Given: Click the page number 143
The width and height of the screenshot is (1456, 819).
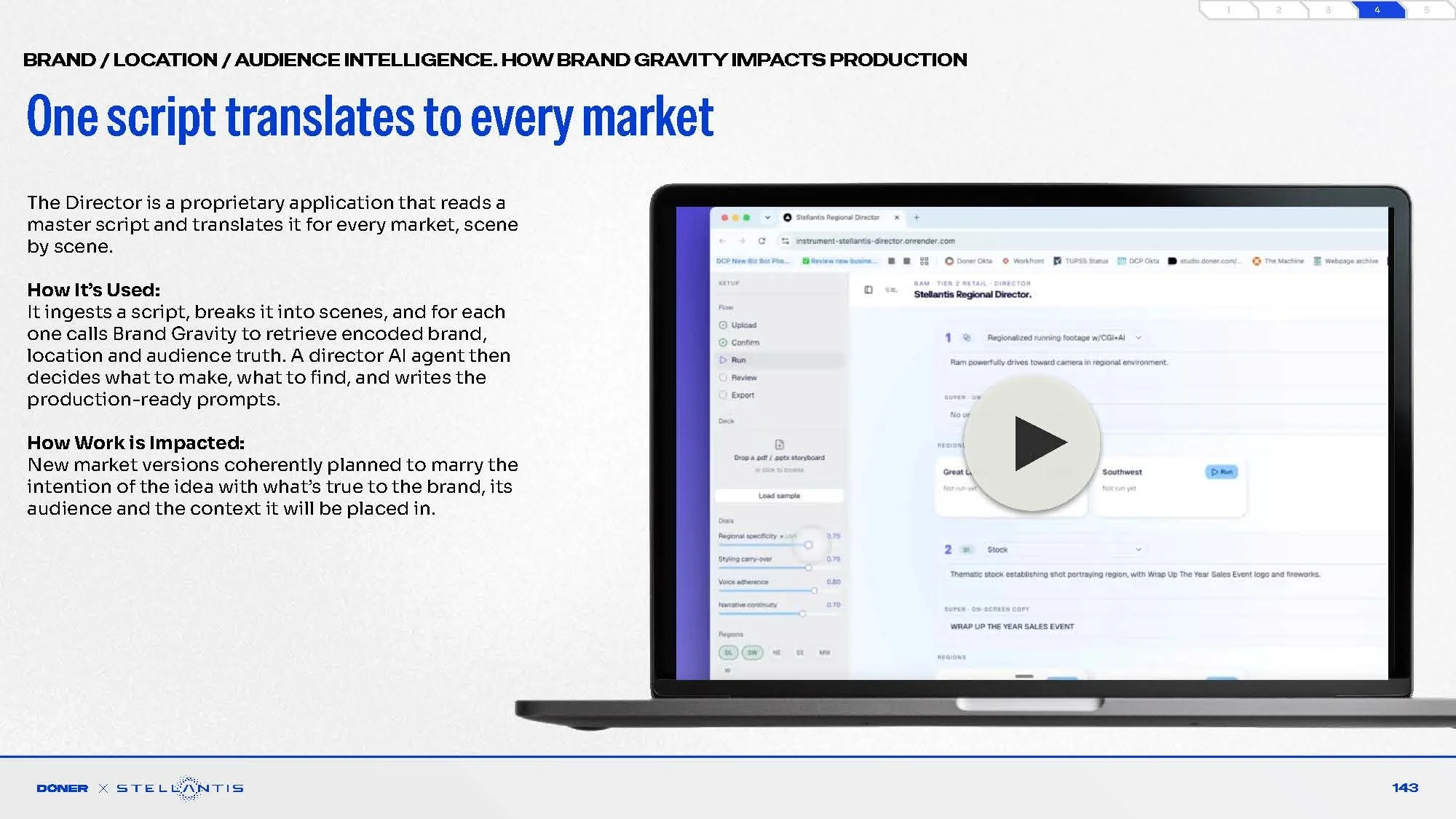Looking at the screenshot, I should click(1405, 788).
